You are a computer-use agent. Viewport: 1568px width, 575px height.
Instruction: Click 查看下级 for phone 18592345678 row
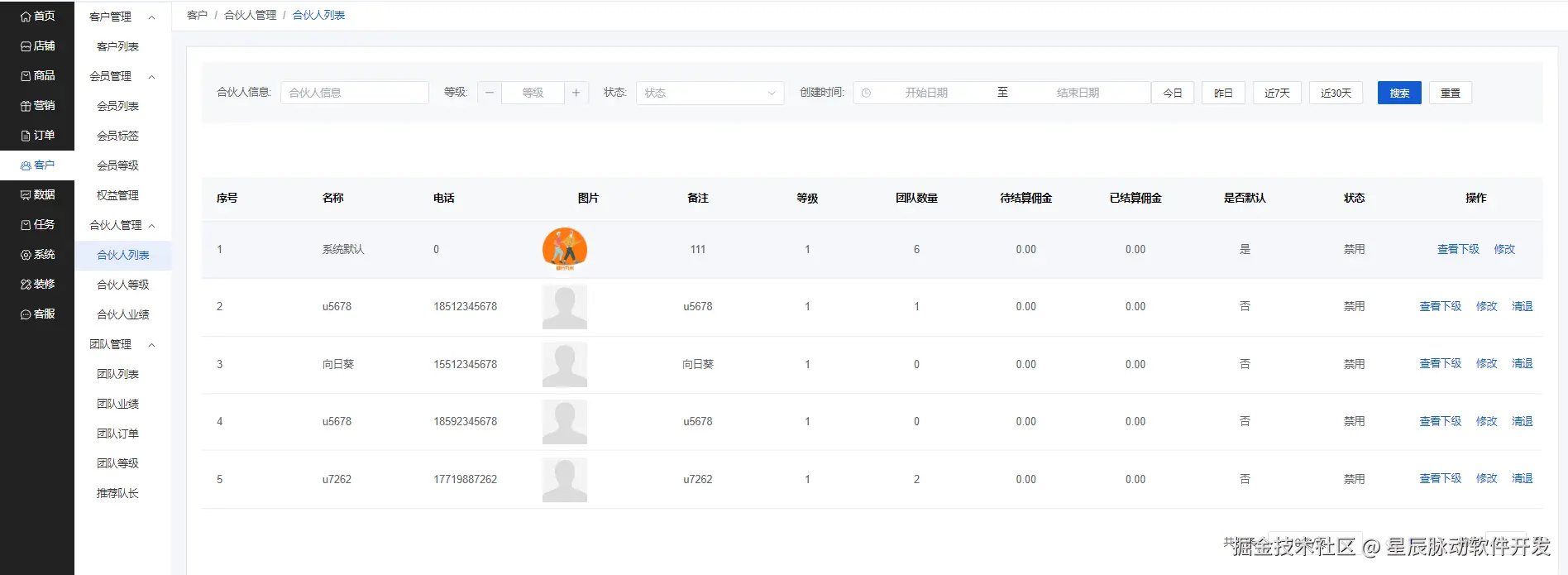coord(1441,421)
